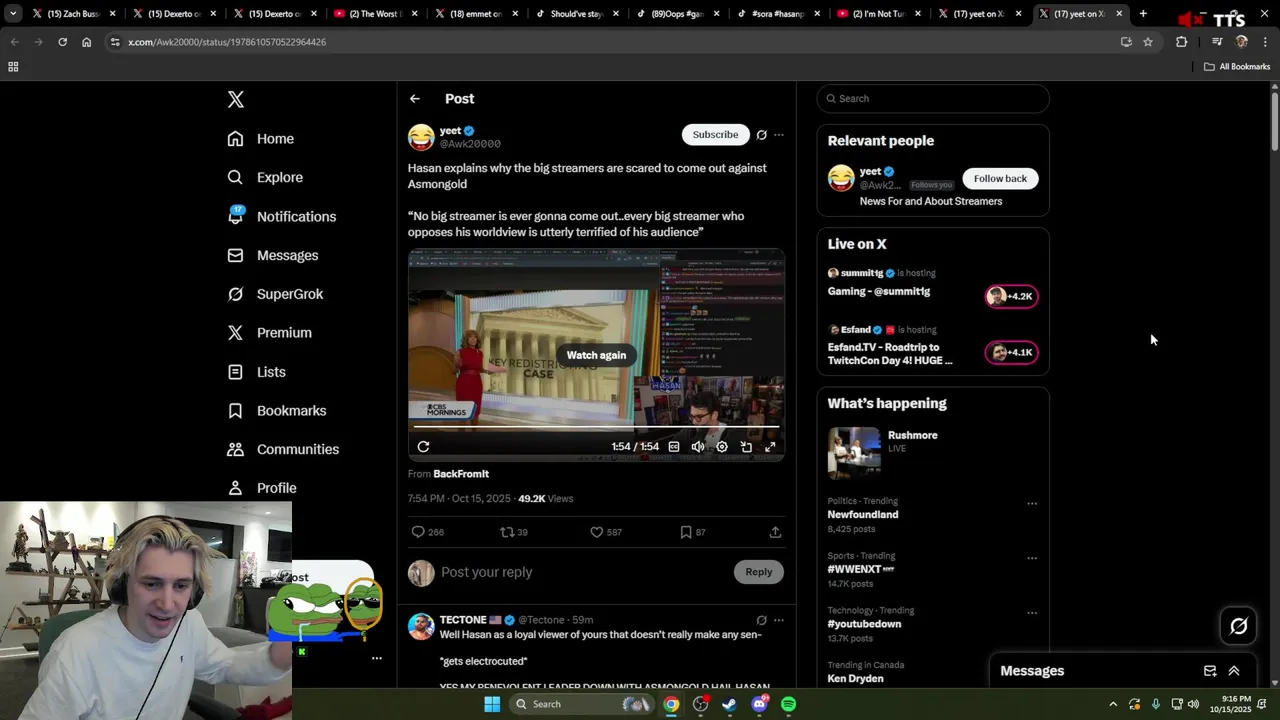Mute the video volume
Screen dimensions: 1280x720
[x=698, y=447]
